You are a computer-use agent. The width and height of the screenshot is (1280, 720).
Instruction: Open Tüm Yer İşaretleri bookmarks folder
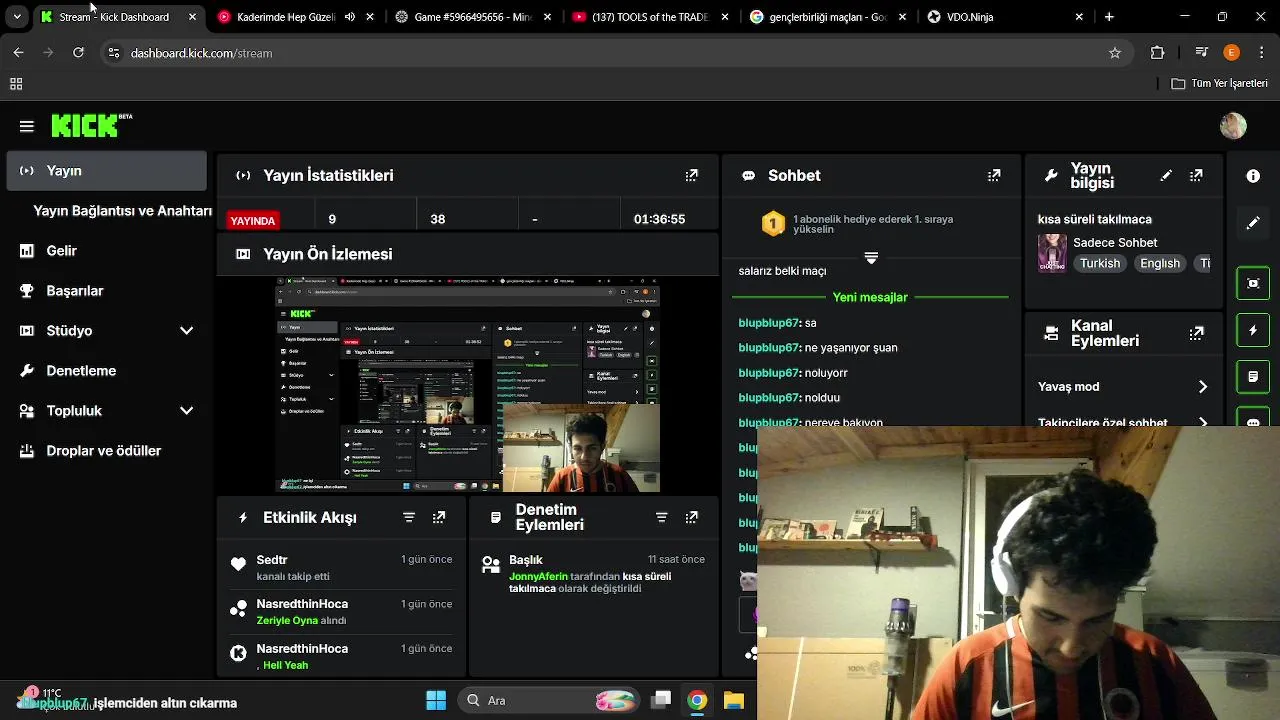coord(1220,84)
